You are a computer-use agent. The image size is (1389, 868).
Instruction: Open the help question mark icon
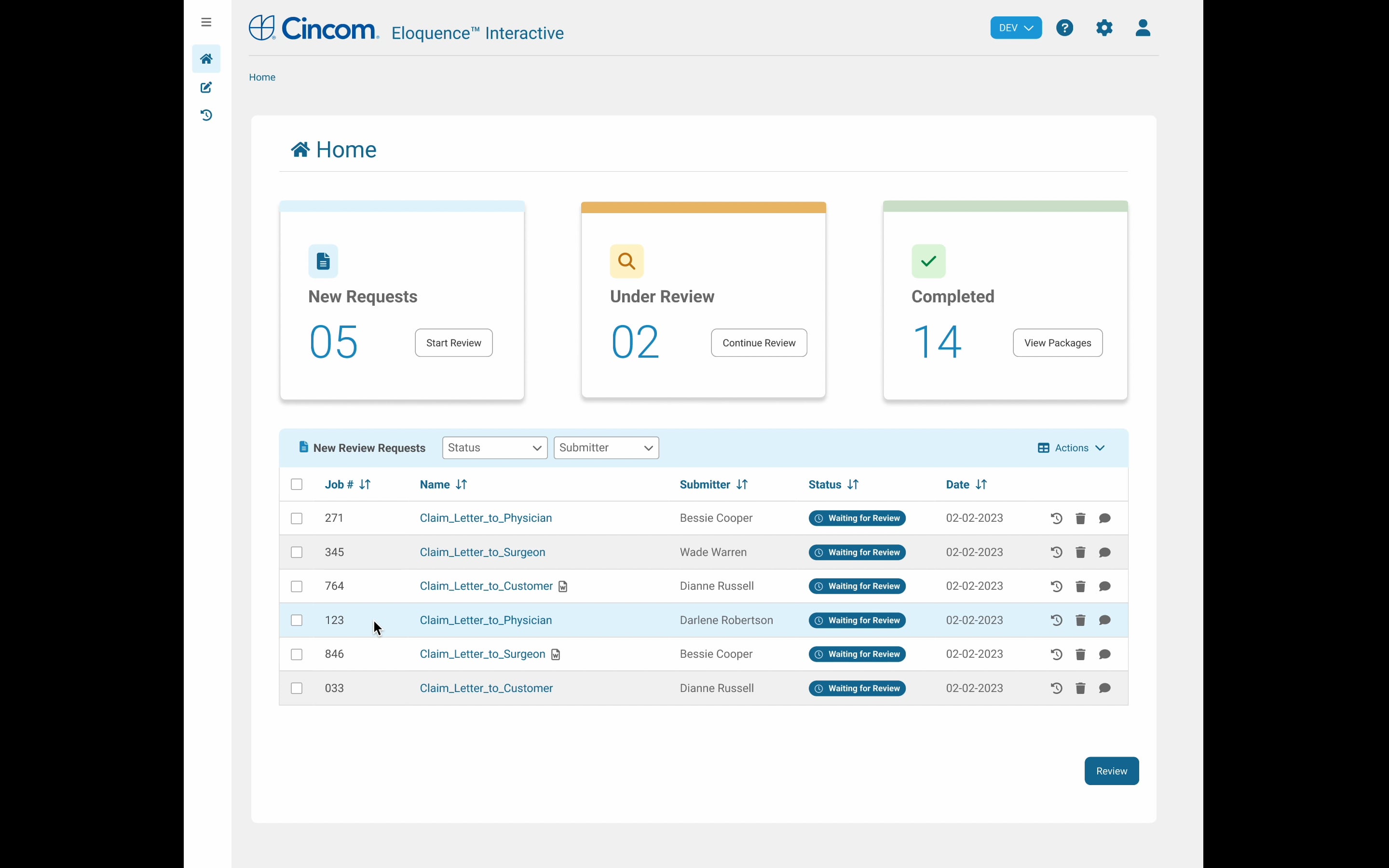(x=1065, y=27)
